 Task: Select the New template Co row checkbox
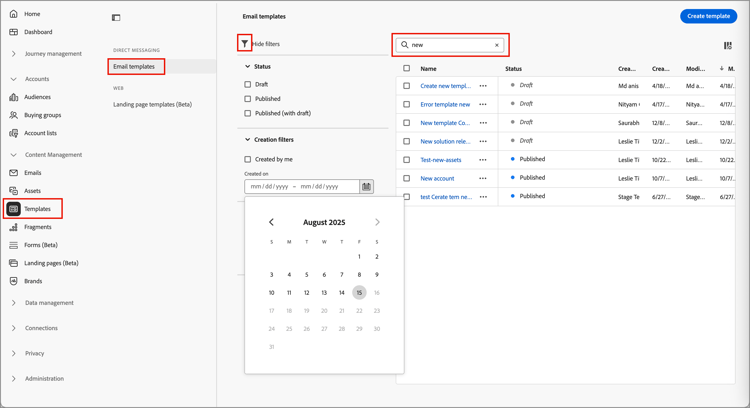click(407, 123)
